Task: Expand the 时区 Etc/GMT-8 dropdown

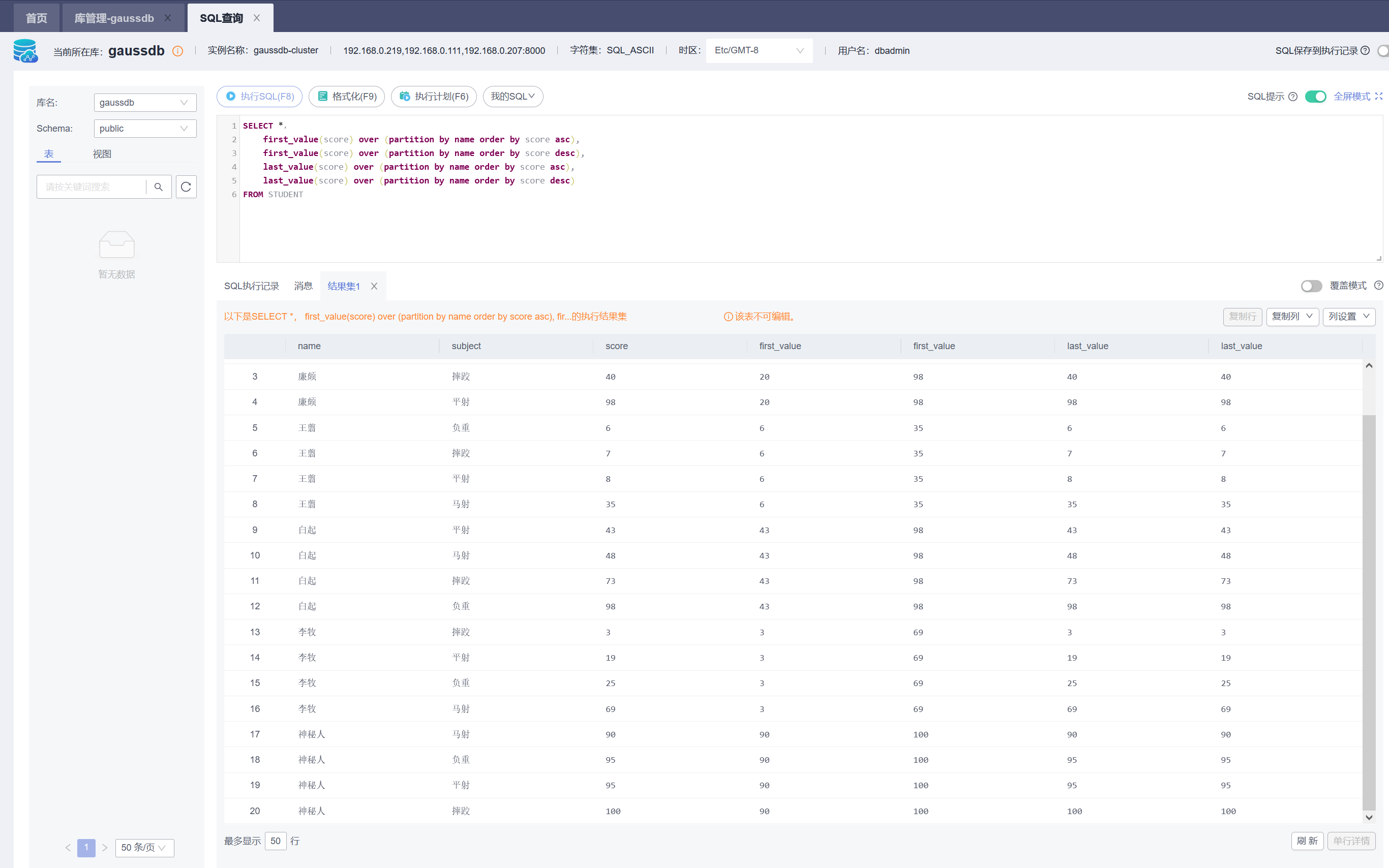Action: pyautogui.click(x=759, y=50)
